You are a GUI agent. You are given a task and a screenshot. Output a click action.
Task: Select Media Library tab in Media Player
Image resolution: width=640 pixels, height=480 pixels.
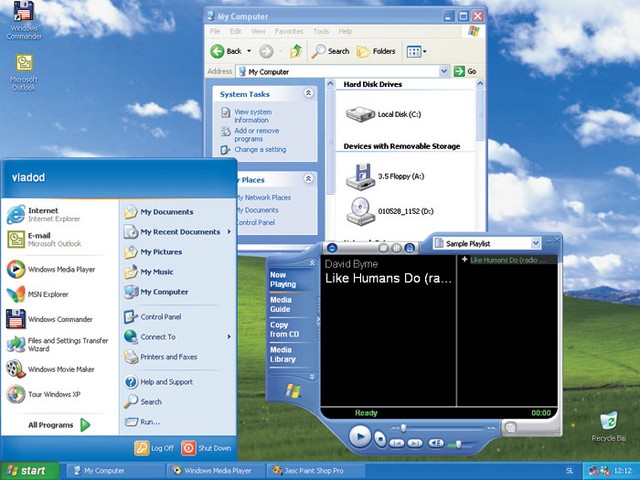coord(282,354)
